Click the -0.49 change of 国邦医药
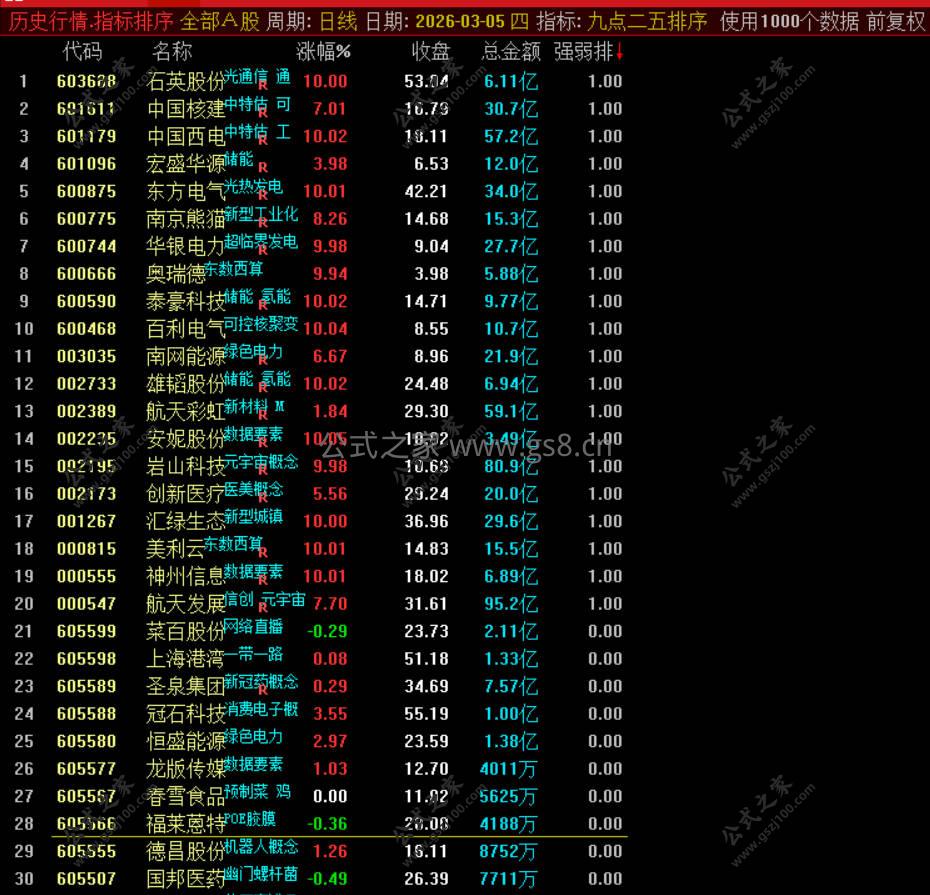The width and height of the screenshot is (930, 895). click(x=327, y=878)
